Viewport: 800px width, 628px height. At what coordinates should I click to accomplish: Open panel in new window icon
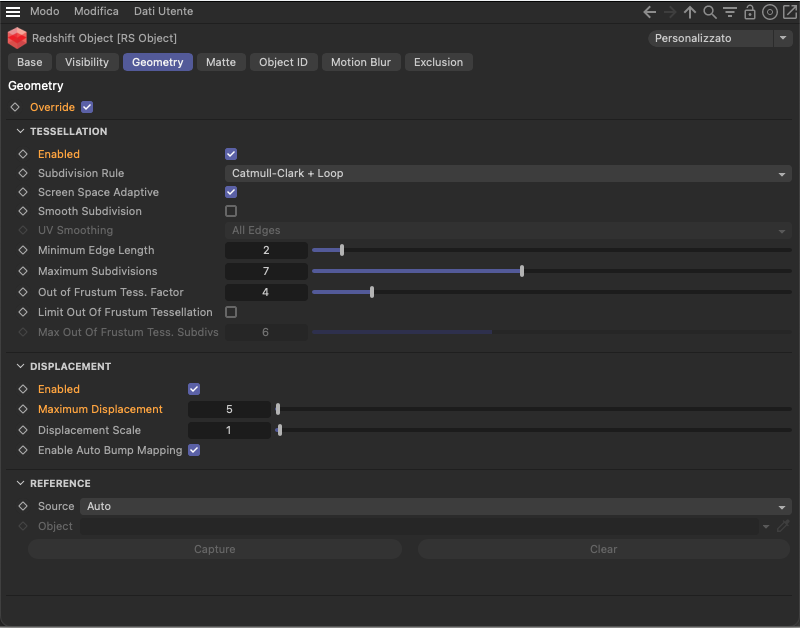pyautogui.click(x=789, y=11)
